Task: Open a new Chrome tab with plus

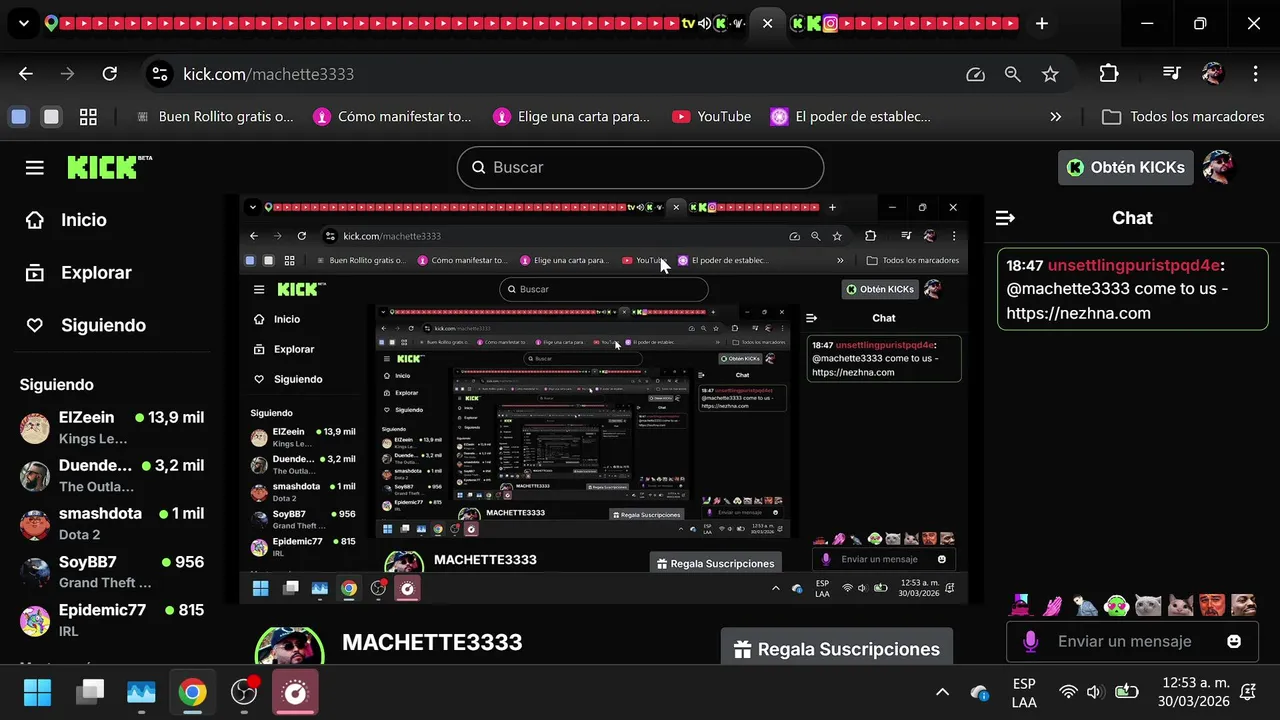Action: click(x=1042, y=23)
